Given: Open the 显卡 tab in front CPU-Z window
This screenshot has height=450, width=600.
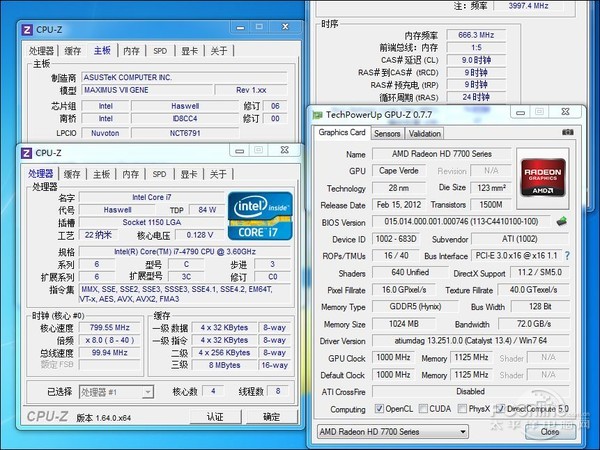Looking at the screenshot, I should click(189, 174).
